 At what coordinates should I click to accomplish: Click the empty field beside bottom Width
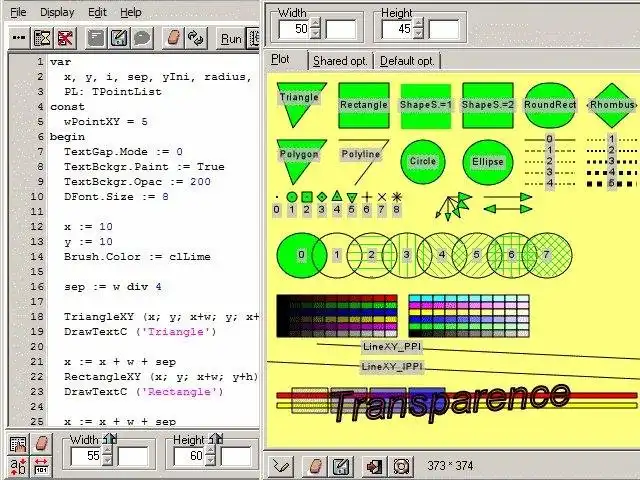tap(133, 456)
